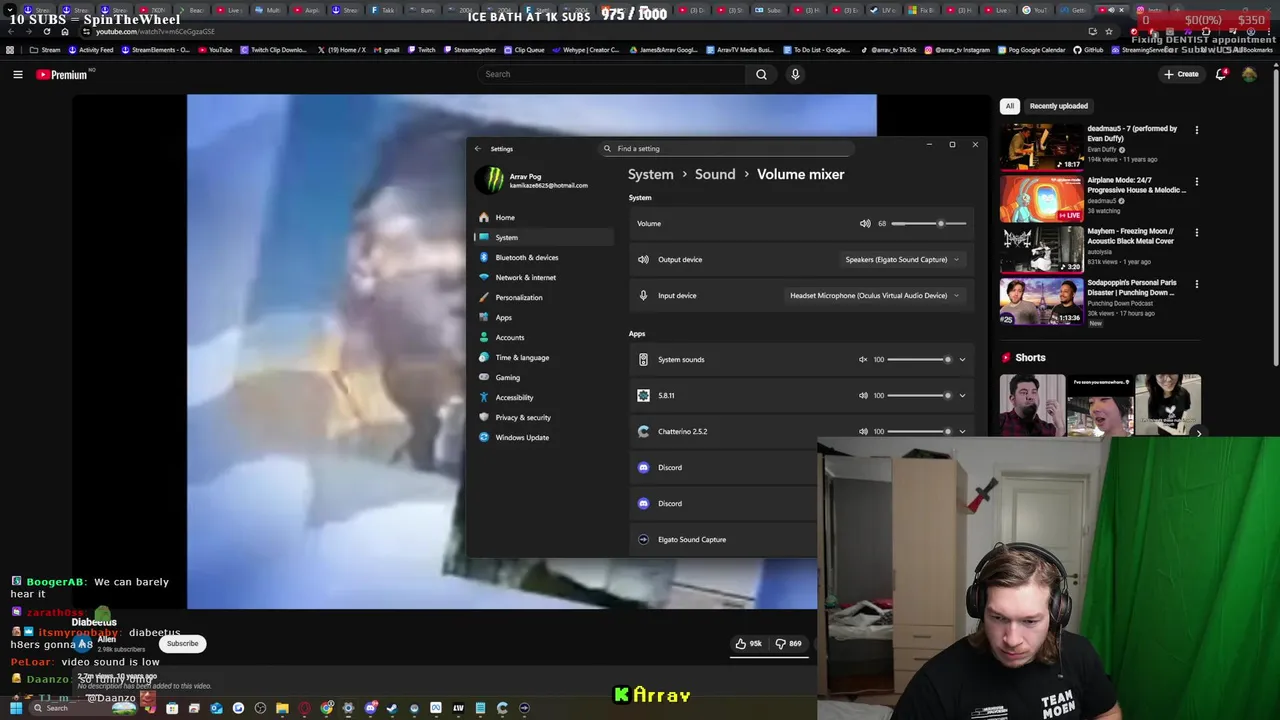
Task: Open Privacy & security settings
Action: [x=543, y=417]
